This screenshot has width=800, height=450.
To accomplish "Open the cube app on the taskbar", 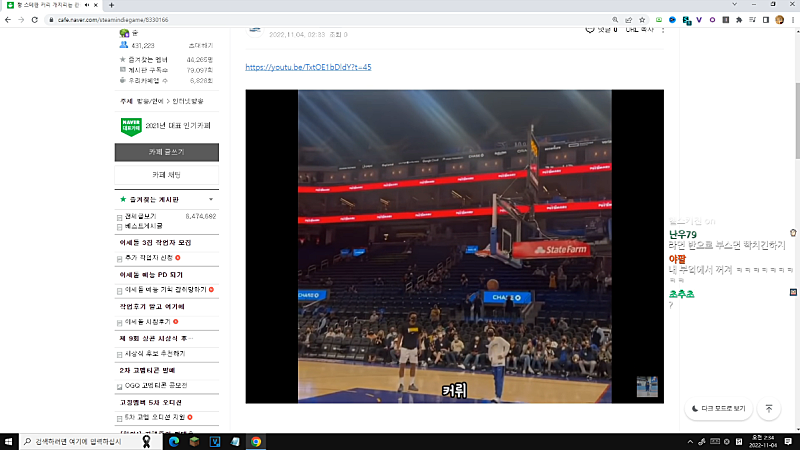I will pos(194,442).
